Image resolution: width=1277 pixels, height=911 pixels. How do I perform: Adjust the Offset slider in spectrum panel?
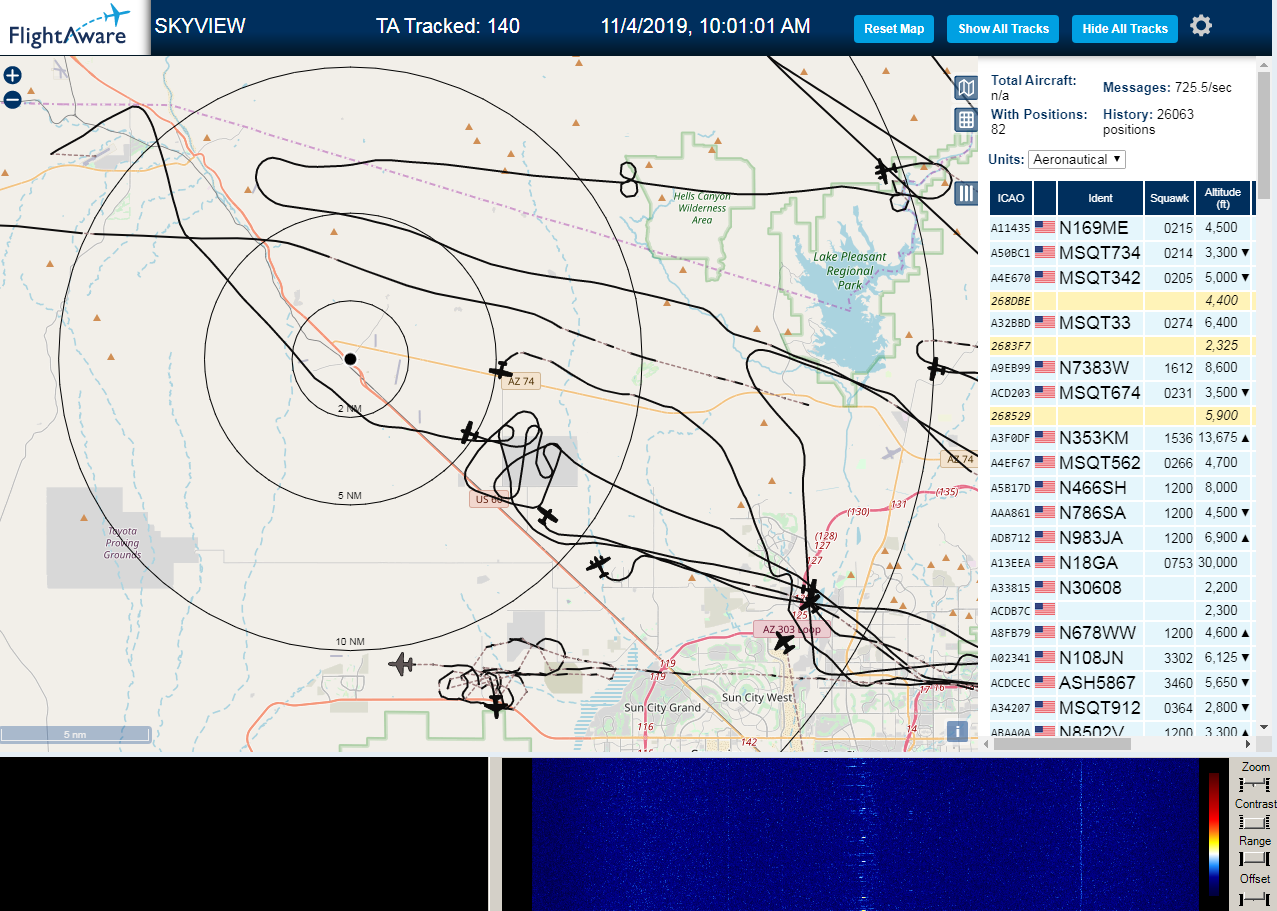1254,897
